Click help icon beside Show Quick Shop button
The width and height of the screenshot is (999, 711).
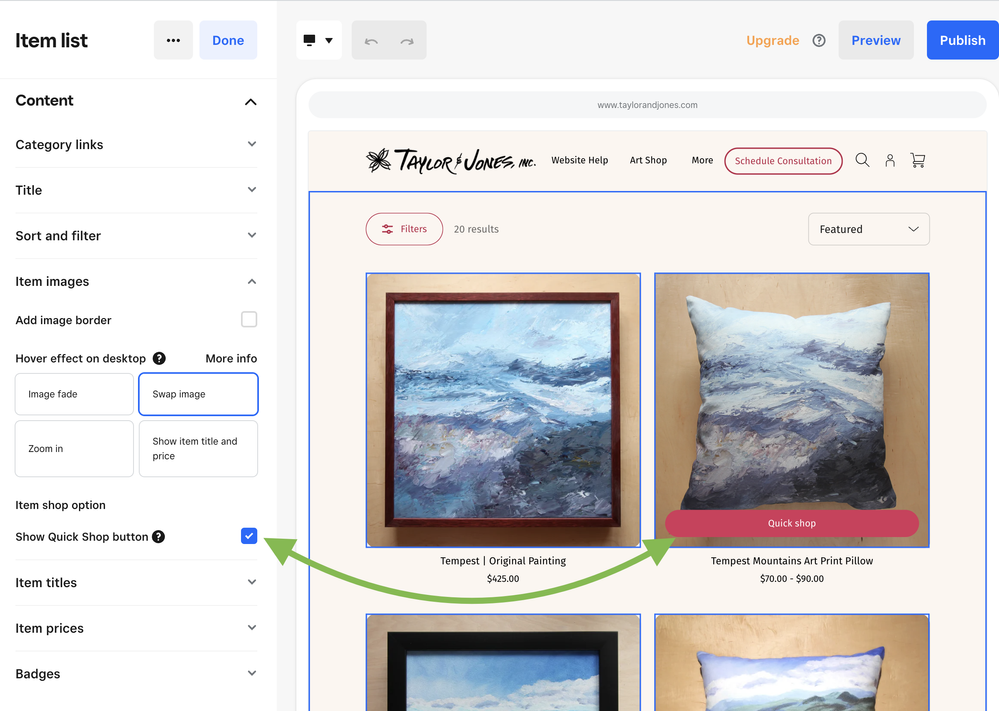pyautogui.click(x=159, y=537)
